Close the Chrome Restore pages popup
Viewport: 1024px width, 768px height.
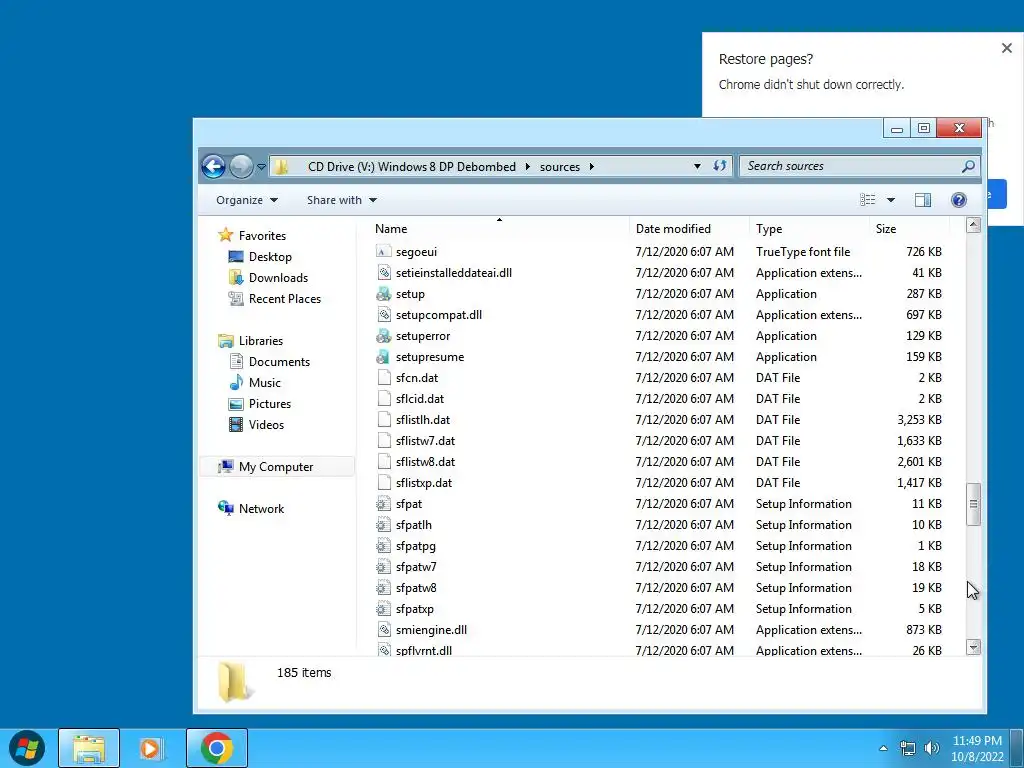tap(1006, 48)
